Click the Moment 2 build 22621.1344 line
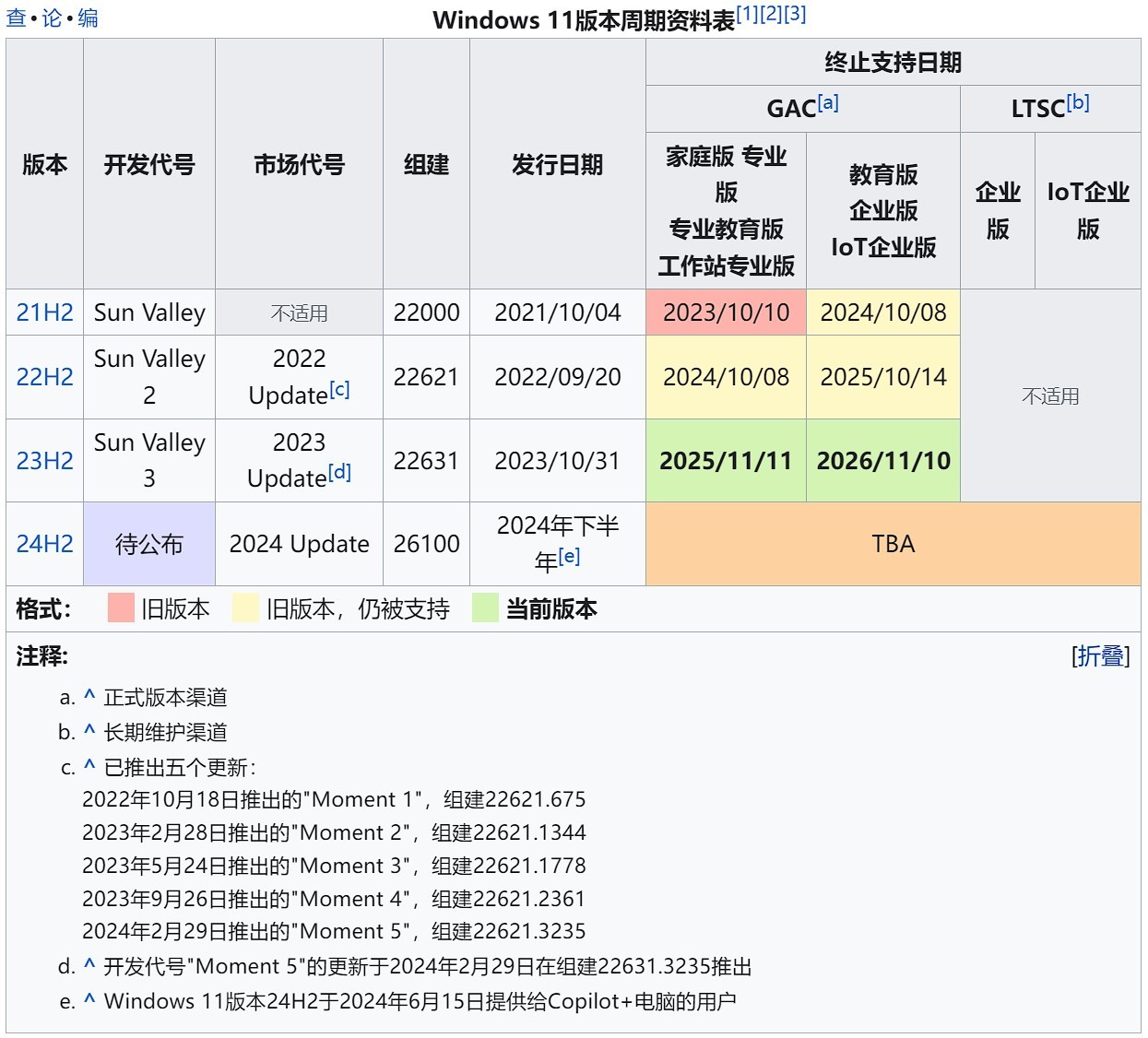This screenshot has height=1038, width=1148. (334, 832)
